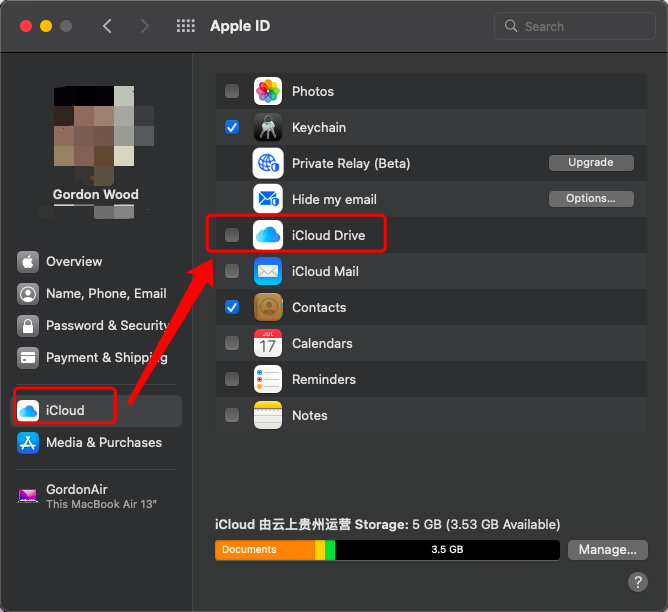The width and height of the screenshot is (668, 612).
Task: Click the Keychain keys icon
Action: pos(268,127)
